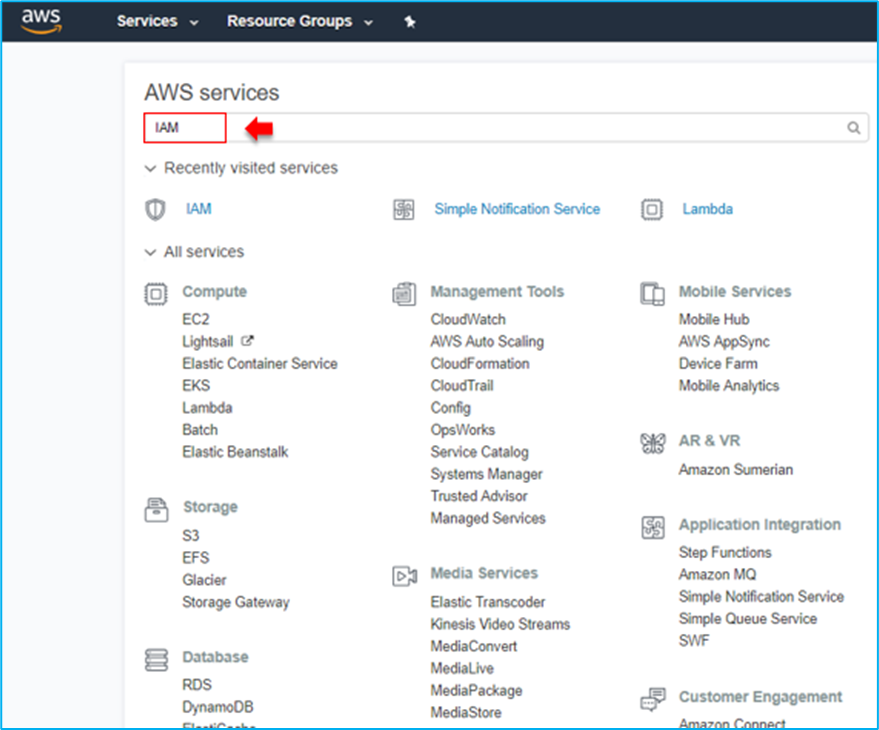Click the Compute category icon

[156, 294]
